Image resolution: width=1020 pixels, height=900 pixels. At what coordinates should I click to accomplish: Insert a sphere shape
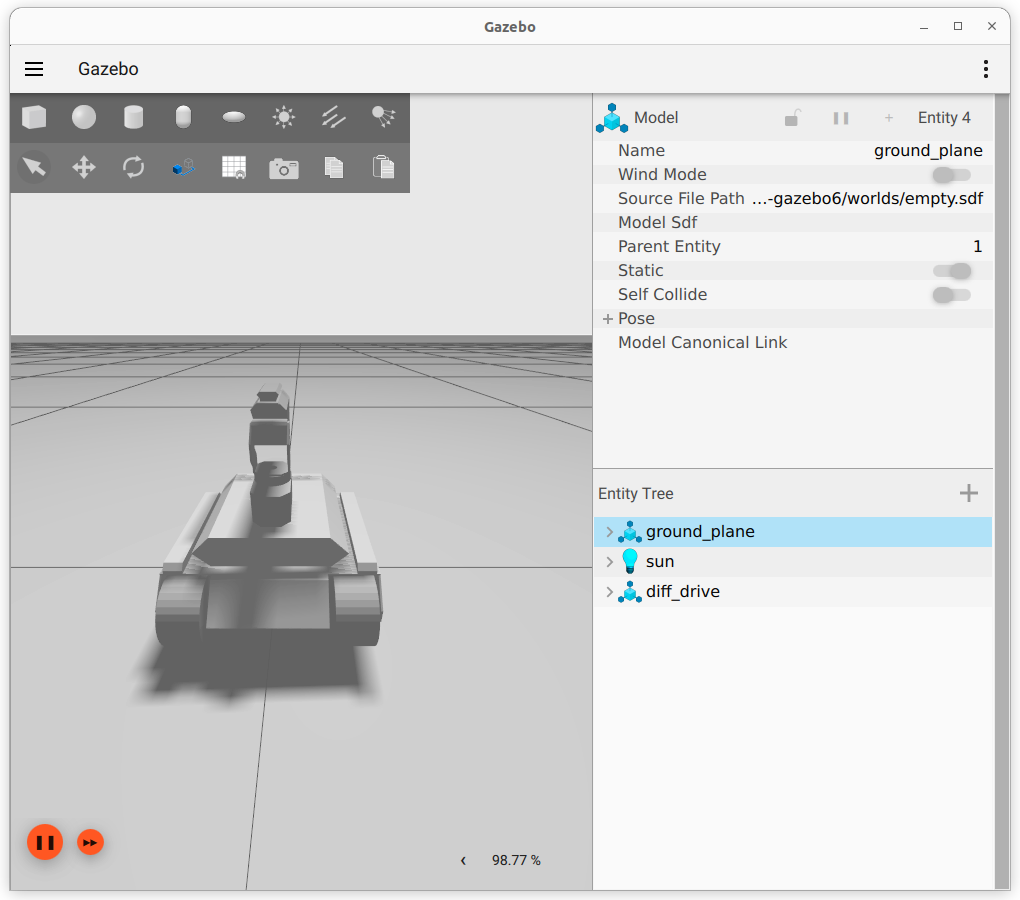pos(84,118)
